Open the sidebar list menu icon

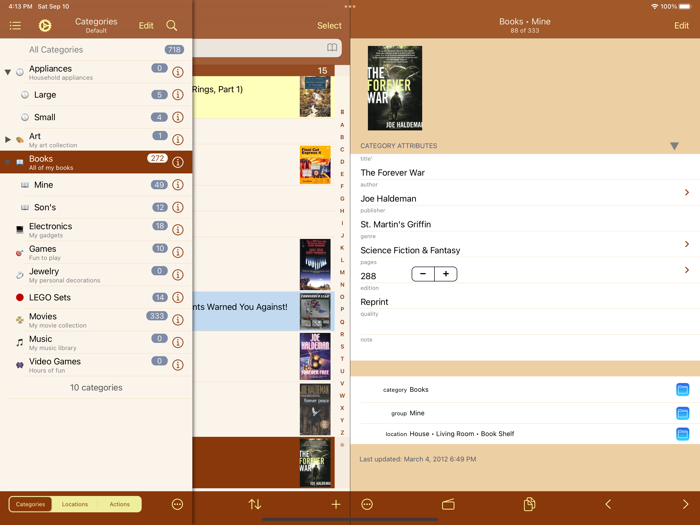pyautogui.click(x=15, y=26)
